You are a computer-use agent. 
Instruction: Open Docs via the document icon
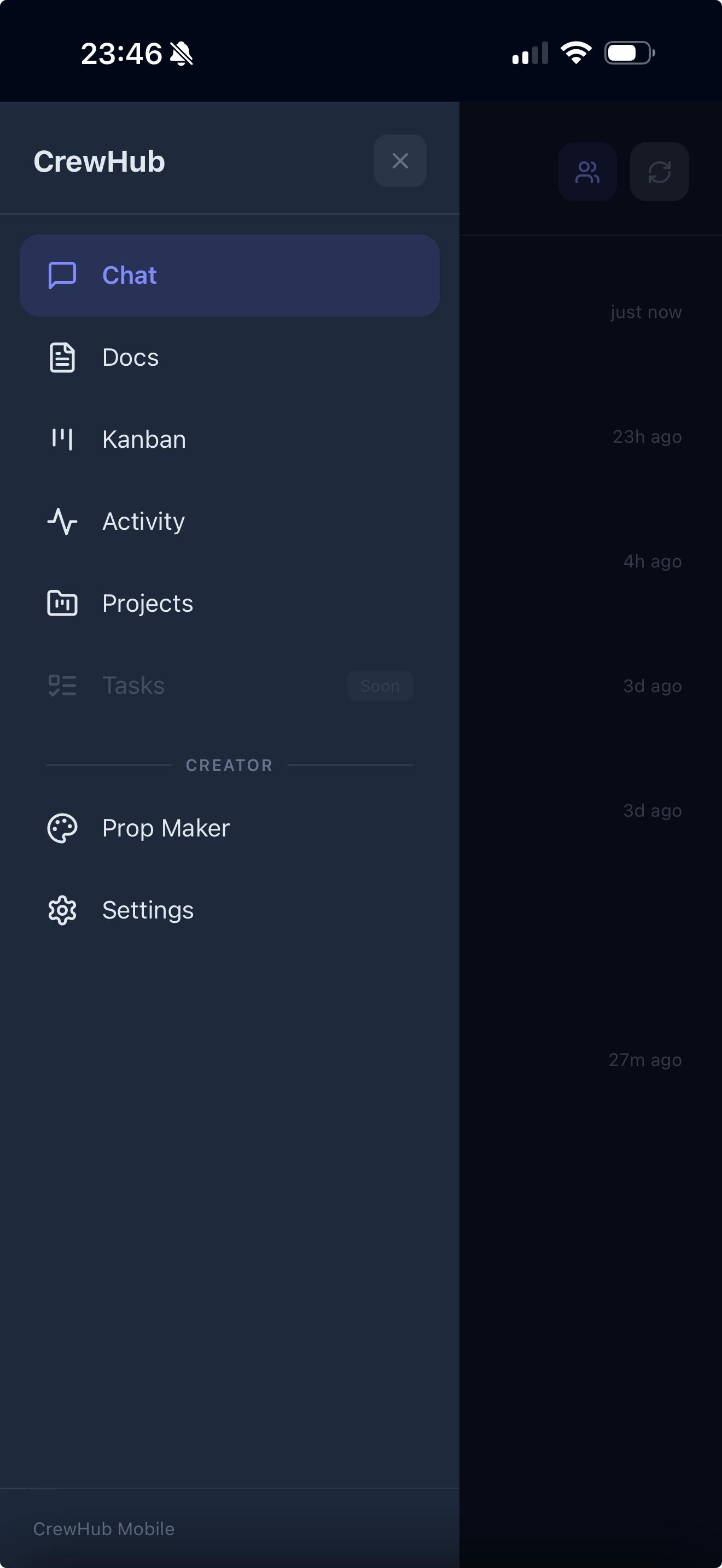click(x=61, y=358)
